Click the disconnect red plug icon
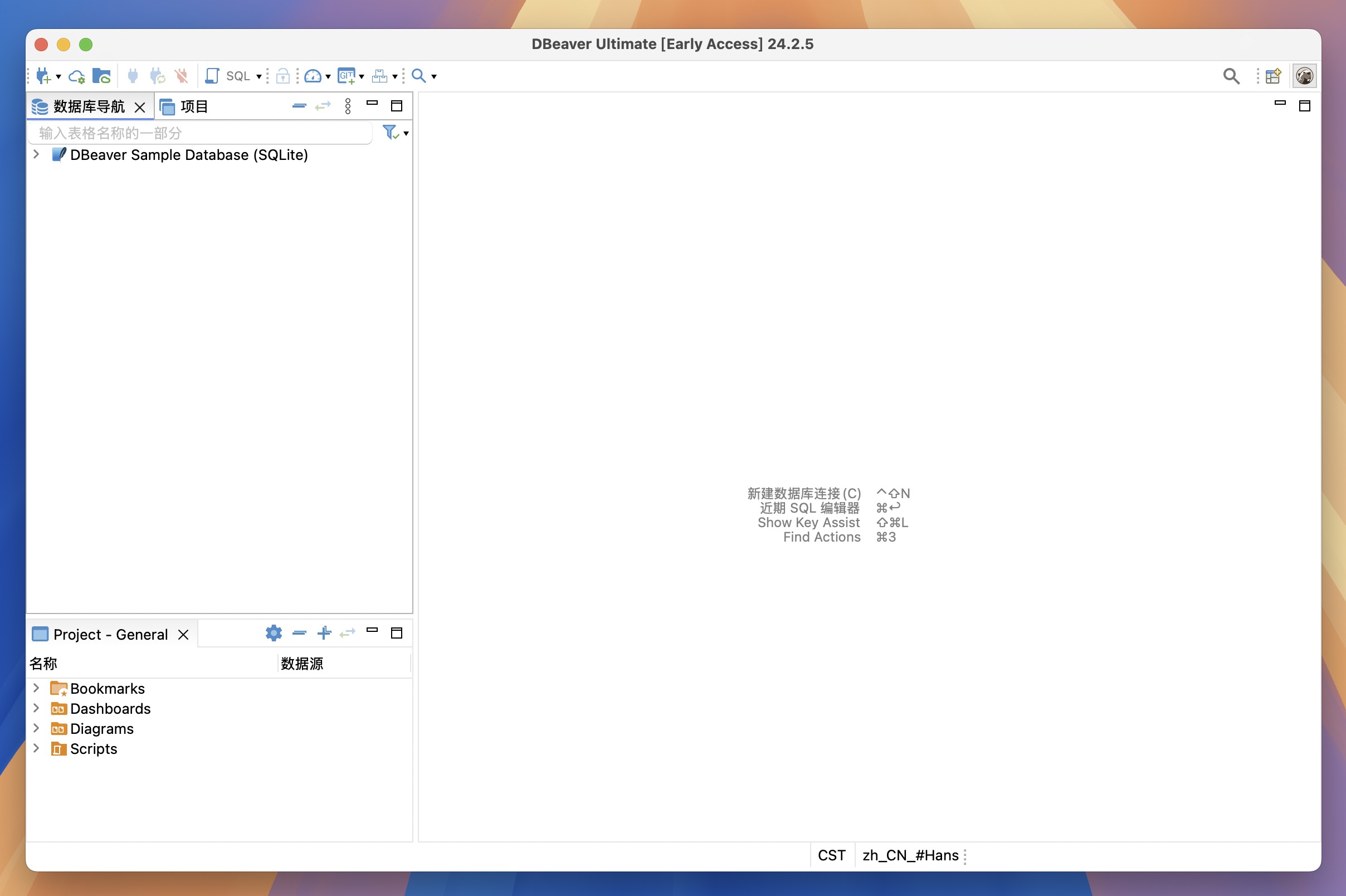This screenshot has height=896, width=1346. point(181,76)
